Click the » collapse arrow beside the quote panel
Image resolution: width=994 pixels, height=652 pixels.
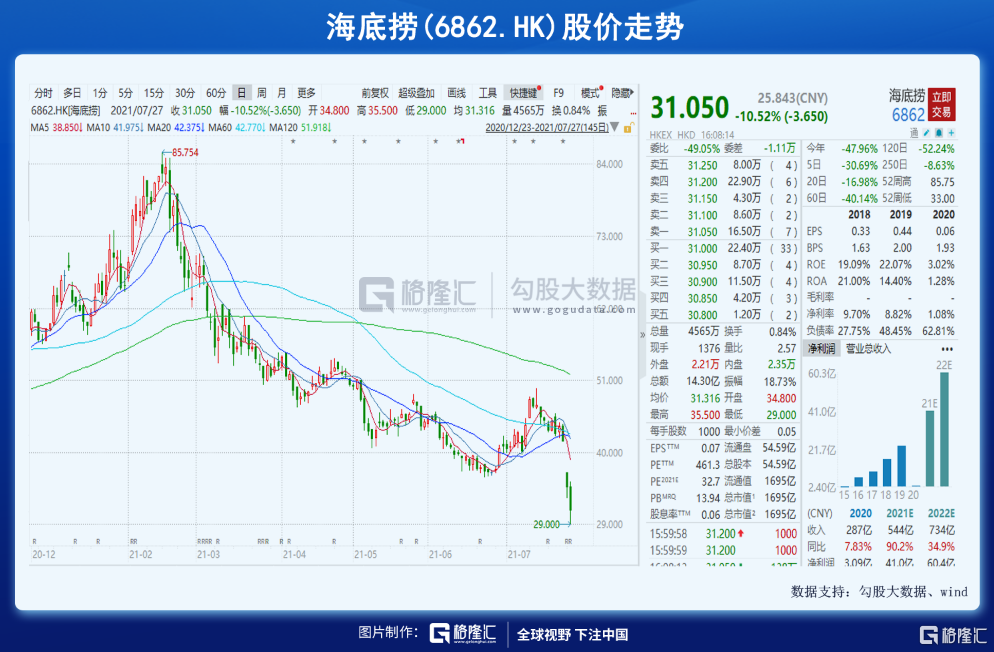coord(642,334)
